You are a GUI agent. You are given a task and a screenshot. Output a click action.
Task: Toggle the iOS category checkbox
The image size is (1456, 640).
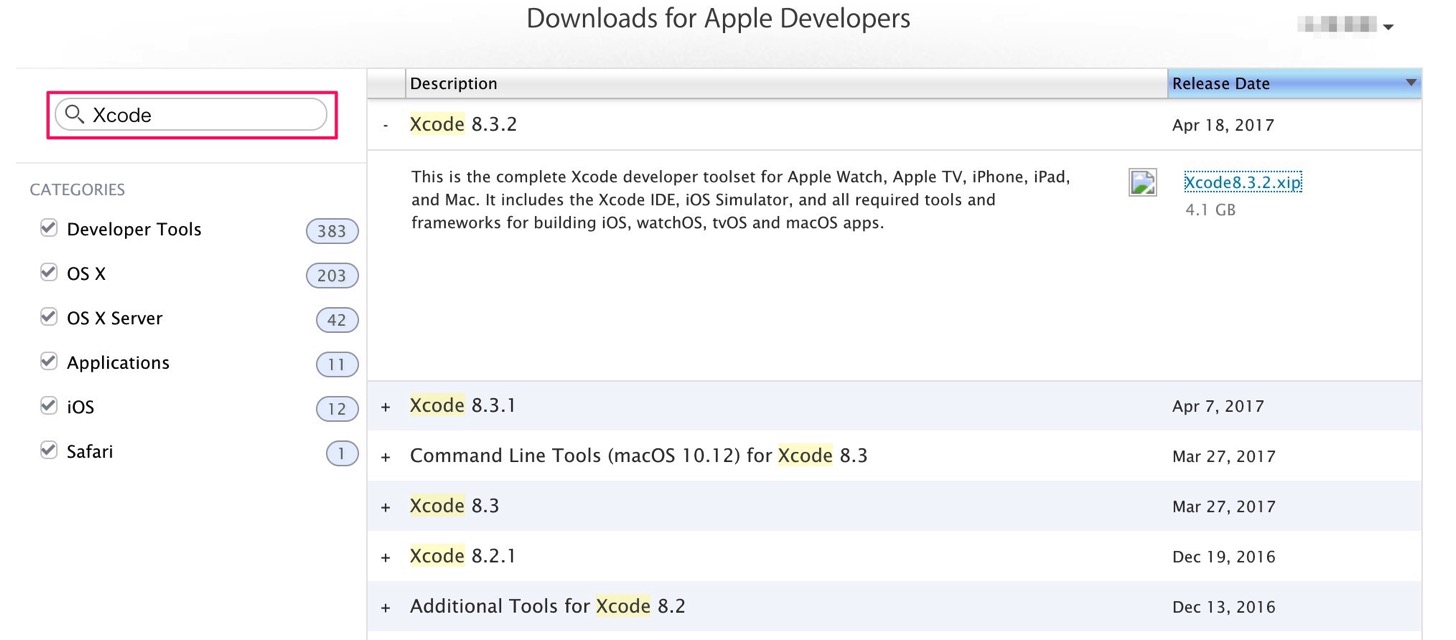[x=48, y=406]
